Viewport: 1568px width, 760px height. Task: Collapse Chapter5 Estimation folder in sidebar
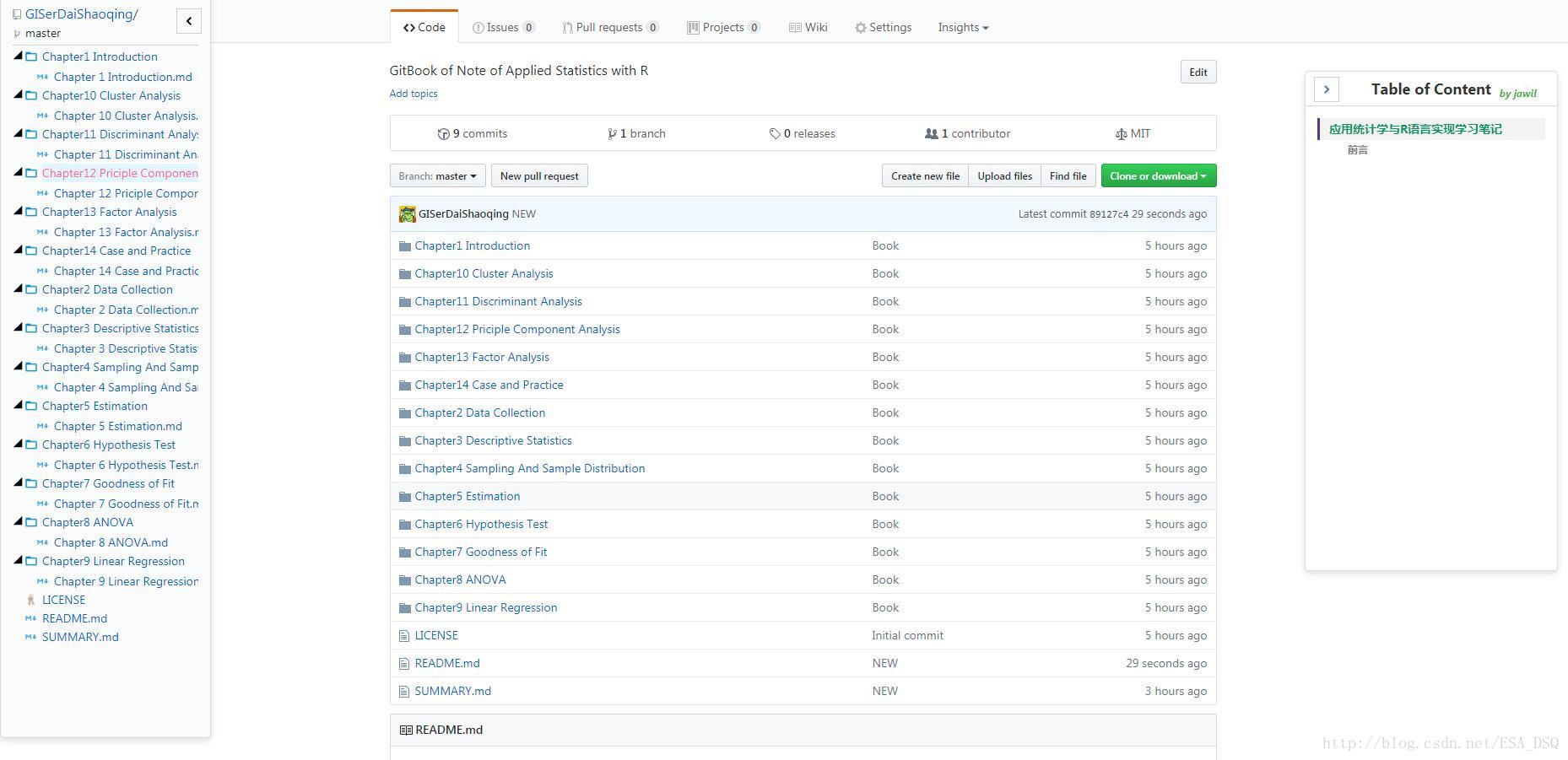tap(19, 405)
